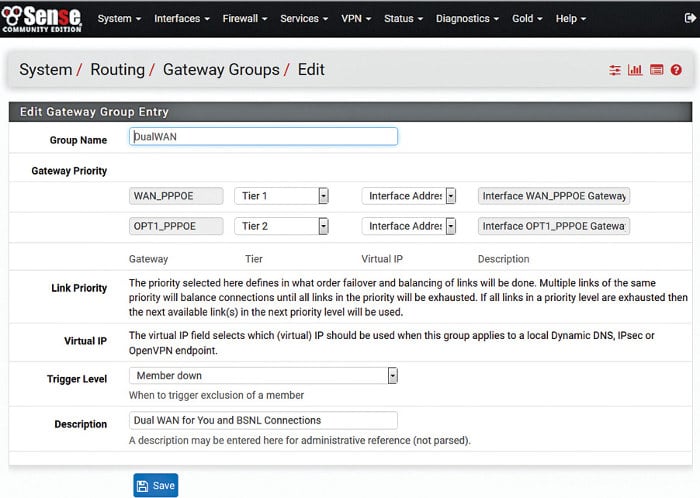Go to Routing breadcrumb link
700x498 pixels.
(x=118, y=70)
